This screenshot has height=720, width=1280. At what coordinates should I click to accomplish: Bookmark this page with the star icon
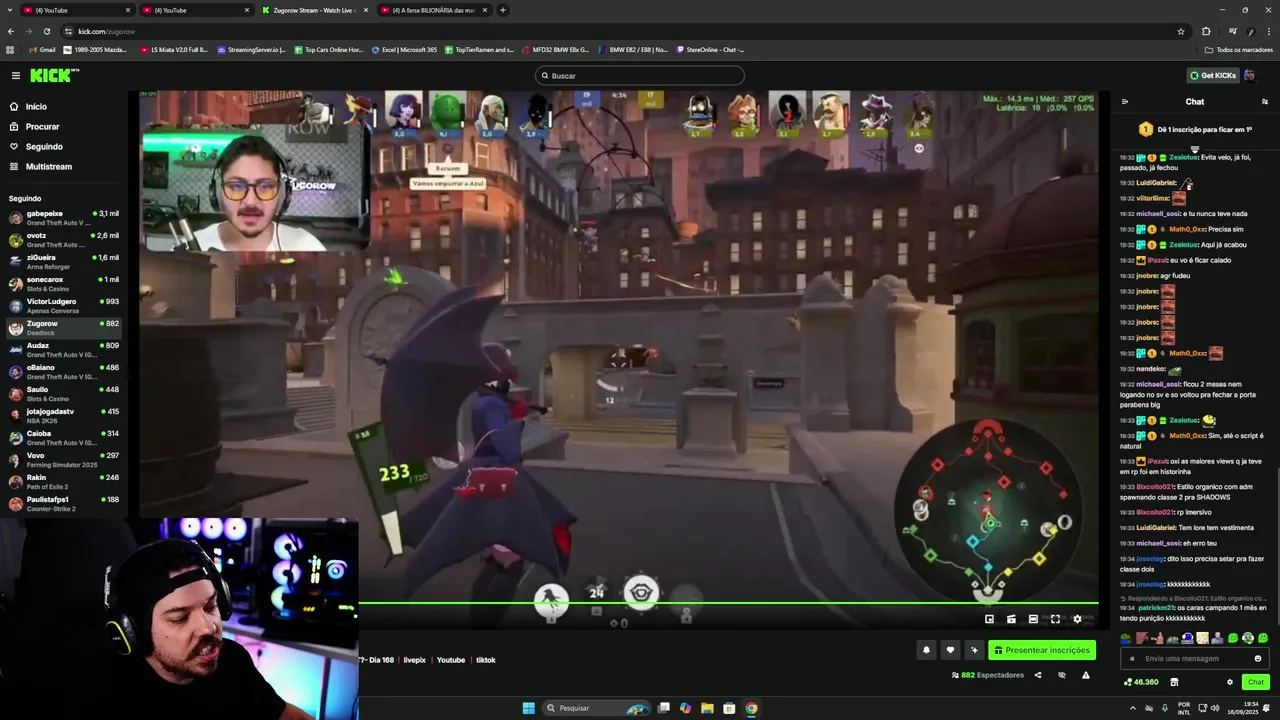tap(1181, 31)
